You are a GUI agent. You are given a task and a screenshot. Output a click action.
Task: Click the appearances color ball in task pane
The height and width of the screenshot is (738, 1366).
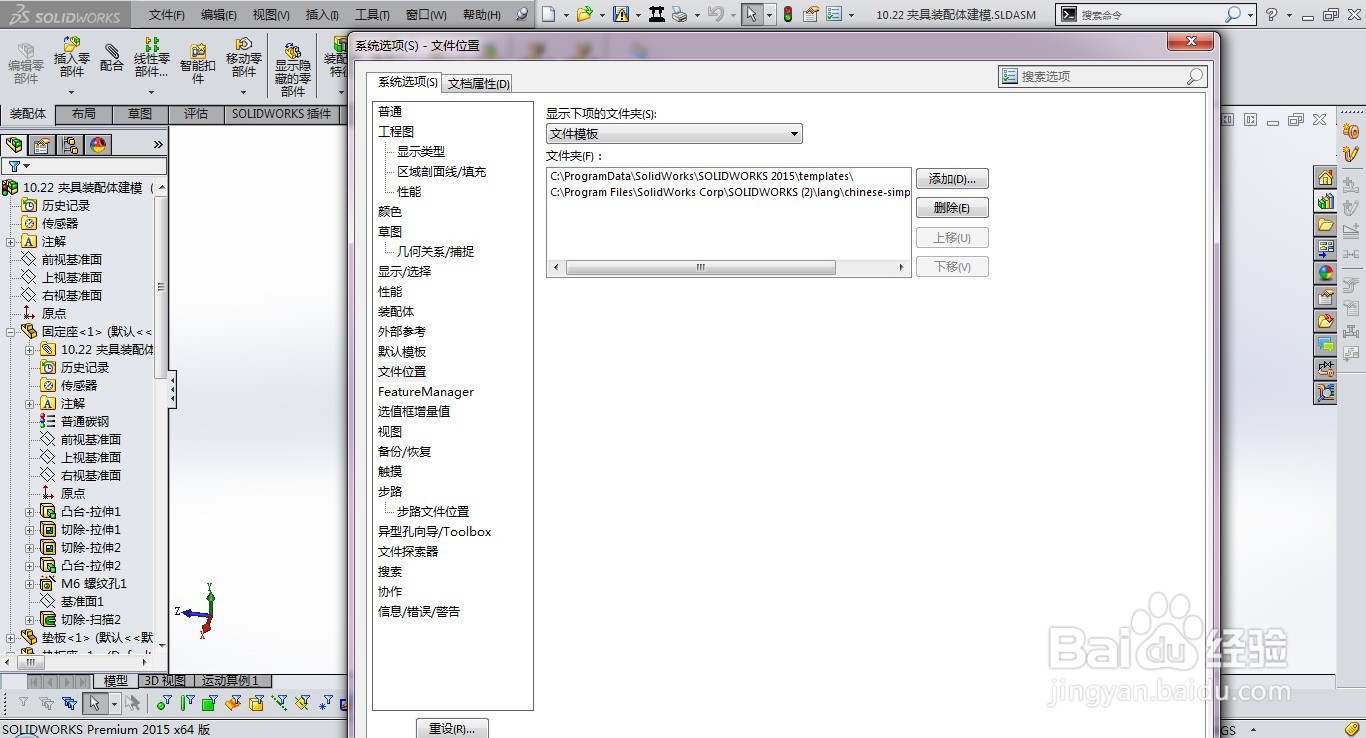tap(1325, 273)
